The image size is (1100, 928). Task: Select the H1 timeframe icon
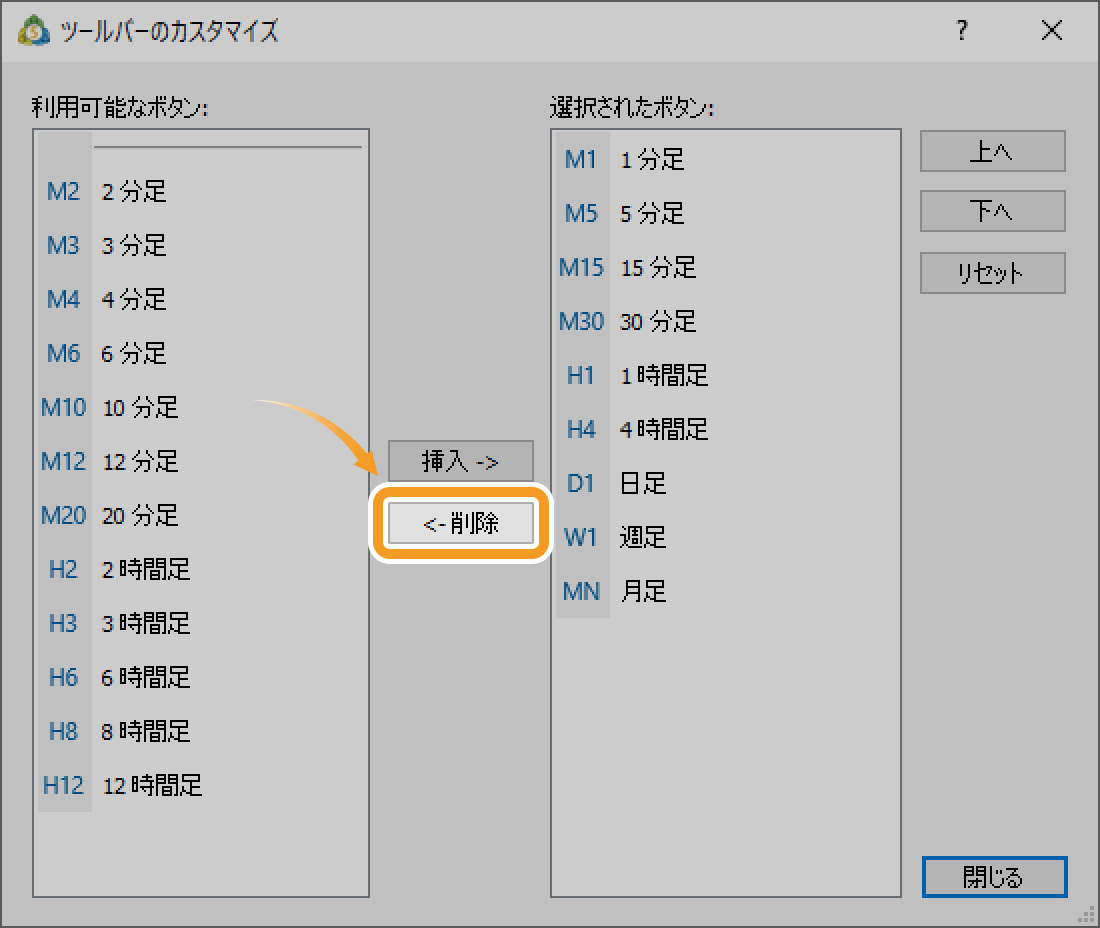pos(581,375)
